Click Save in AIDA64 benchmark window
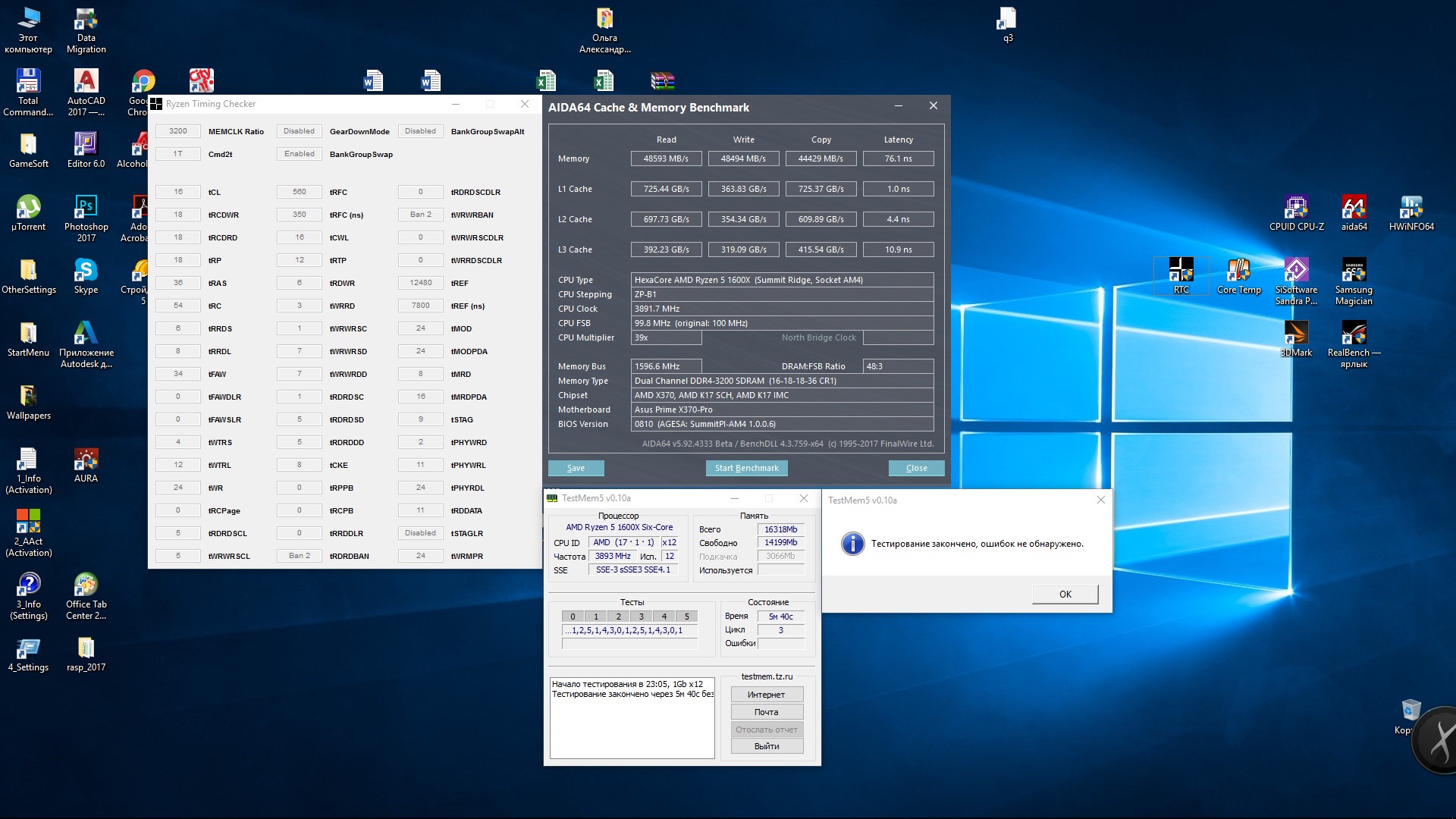Screen dimensions: 1456x819 [576, 468]
